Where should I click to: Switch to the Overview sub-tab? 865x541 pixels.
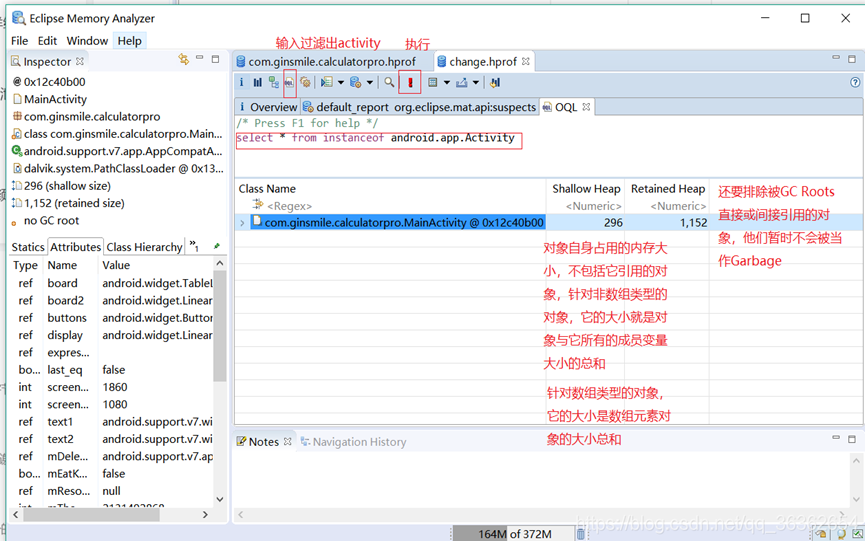[268, 107]
